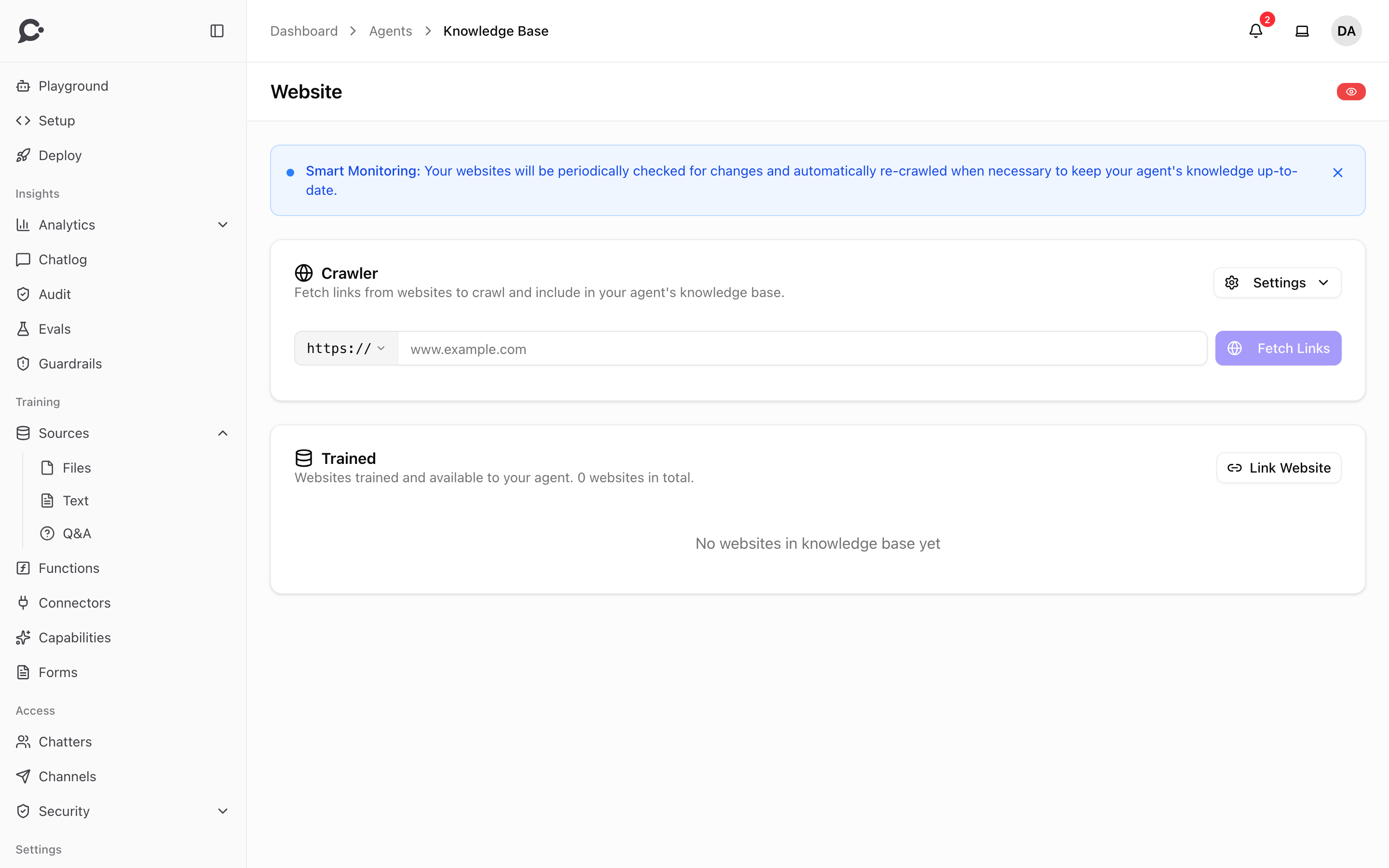The height and width of the screenshot is (868, 1389).
Task: Click the Chatters people icon
Action: pos(23,742)
